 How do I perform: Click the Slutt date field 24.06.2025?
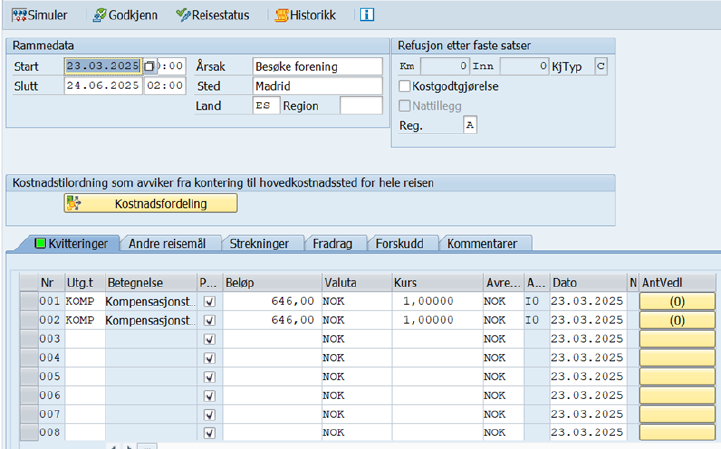point(103,86)
